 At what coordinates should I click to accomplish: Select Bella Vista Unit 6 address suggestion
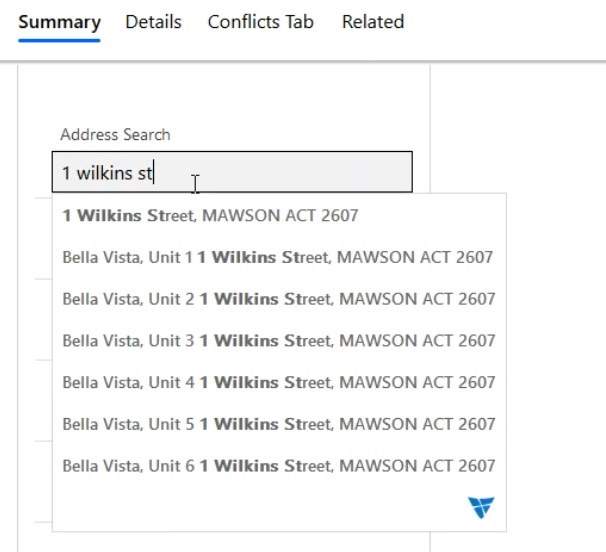point(279,466)
